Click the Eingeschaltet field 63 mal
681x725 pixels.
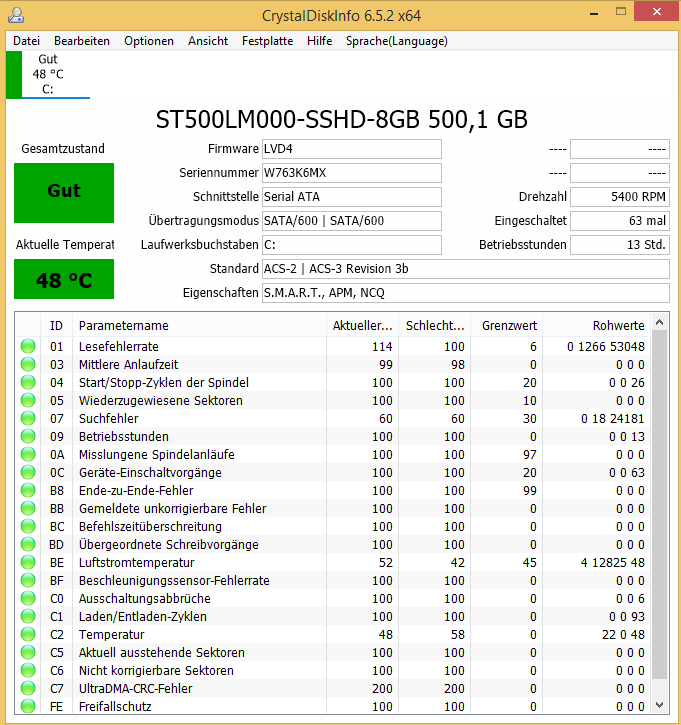pyautogui.click(x=620, y=221)
